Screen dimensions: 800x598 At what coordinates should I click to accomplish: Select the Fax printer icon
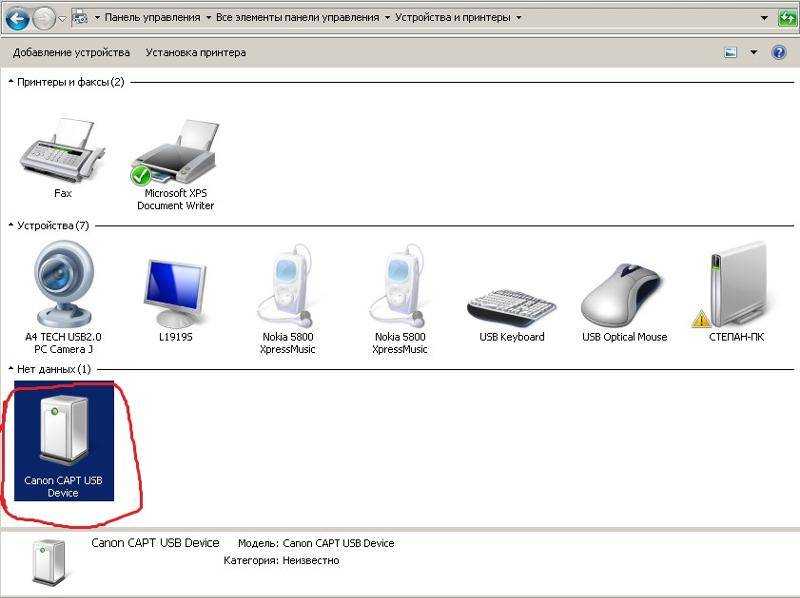tap(63, 158)
